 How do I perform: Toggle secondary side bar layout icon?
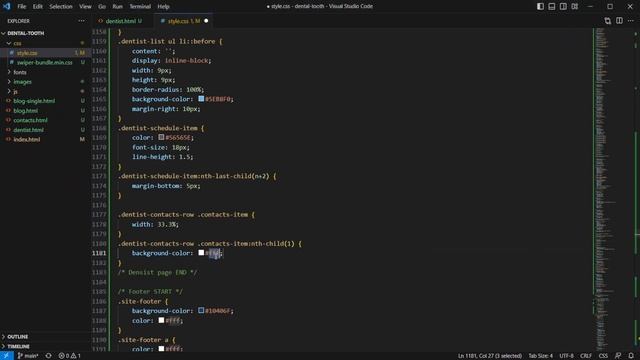(563, 6)
